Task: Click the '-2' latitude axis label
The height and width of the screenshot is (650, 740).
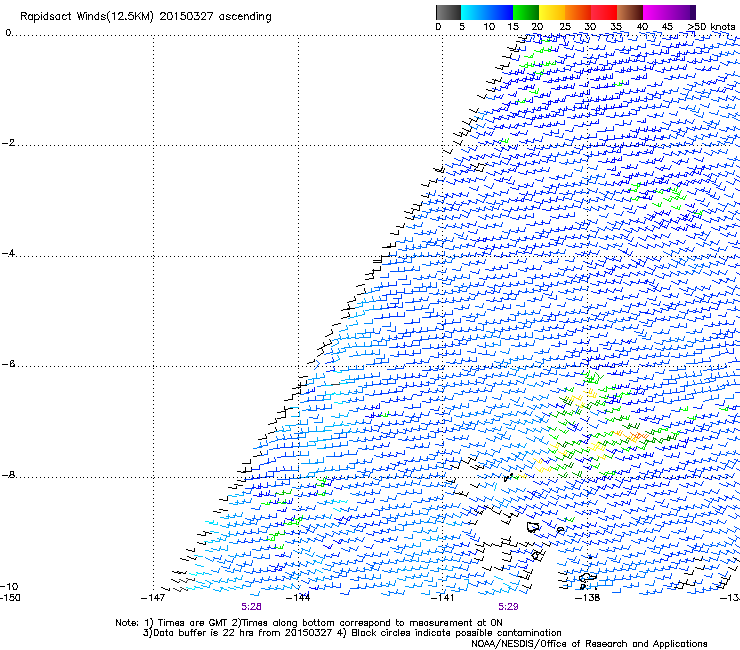Action: click(9, 143)
